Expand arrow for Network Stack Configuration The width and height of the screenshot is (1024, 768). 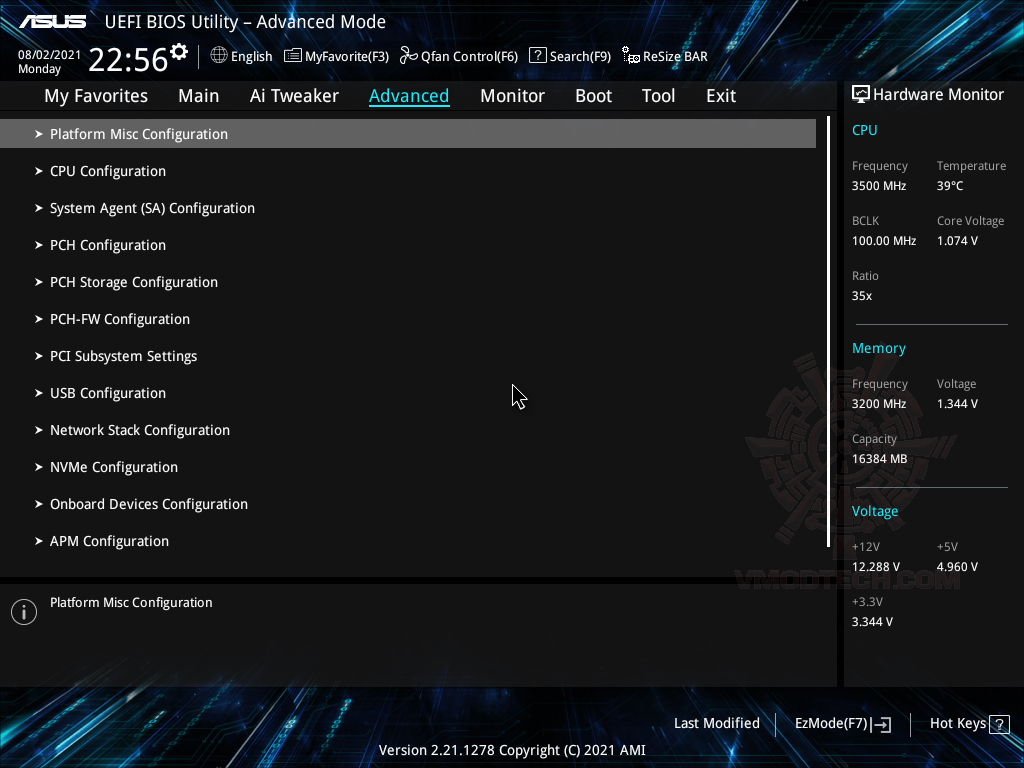[x=39, y=430]
